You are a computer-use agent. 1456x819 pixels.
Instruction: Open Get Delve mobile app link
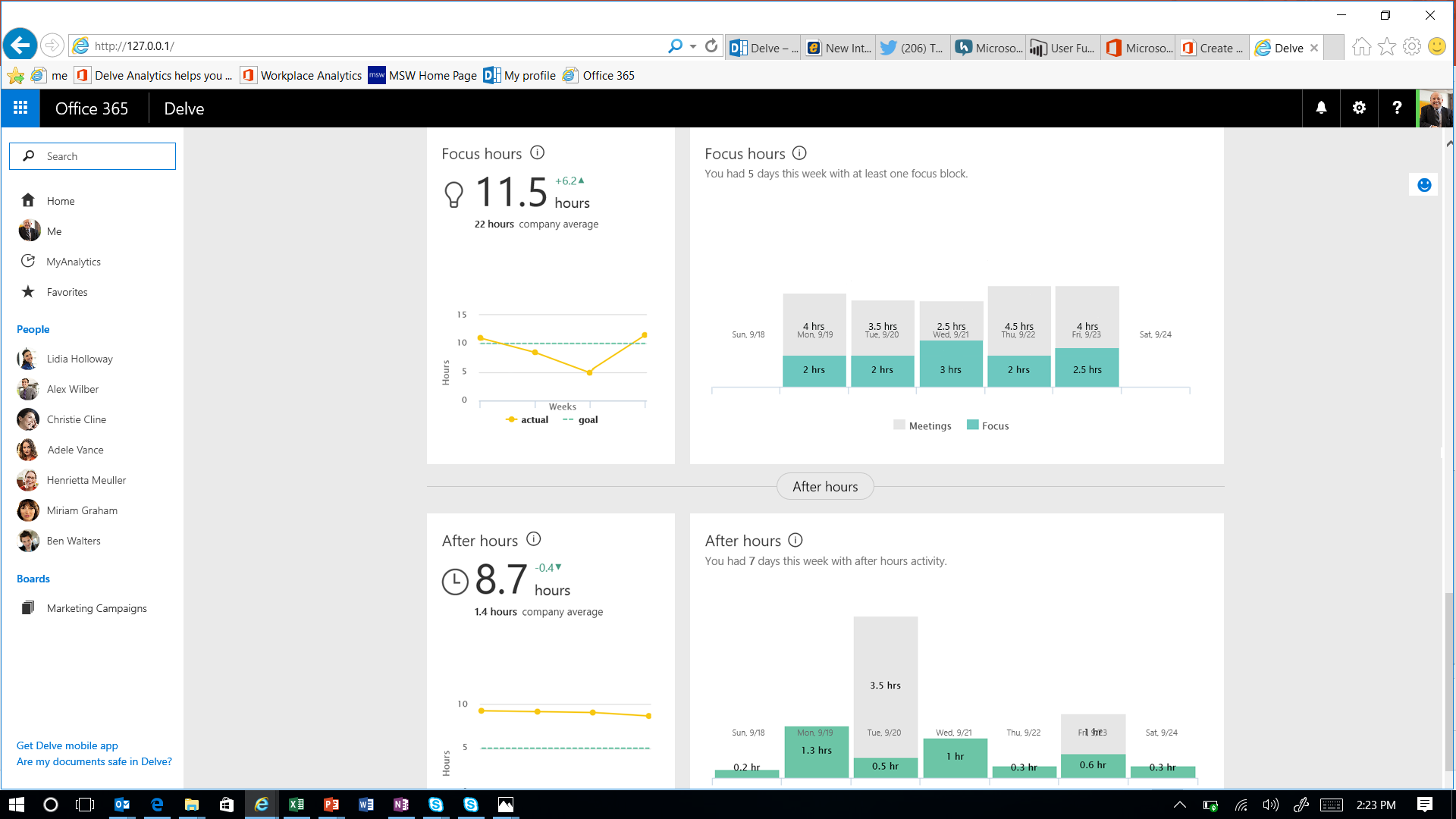[67, 745]
